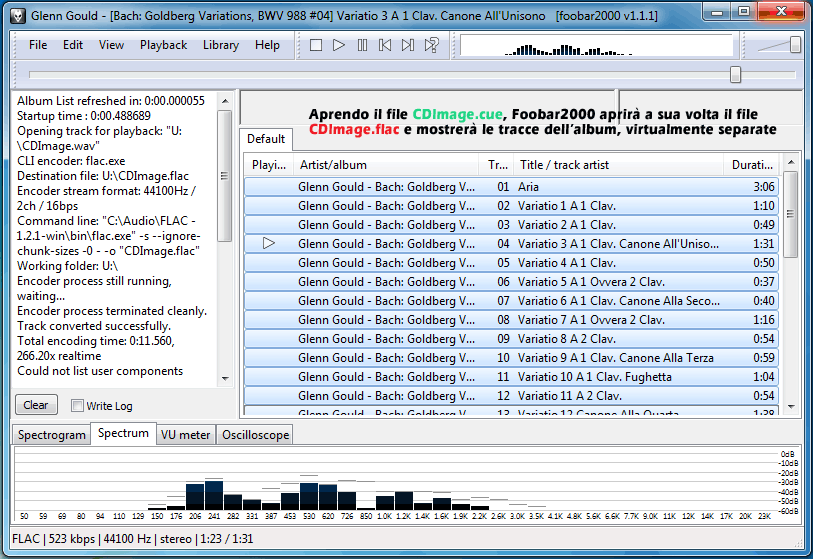Click the console scrollbar thumb
Viewport: 813px width, 559px height.
225,176
